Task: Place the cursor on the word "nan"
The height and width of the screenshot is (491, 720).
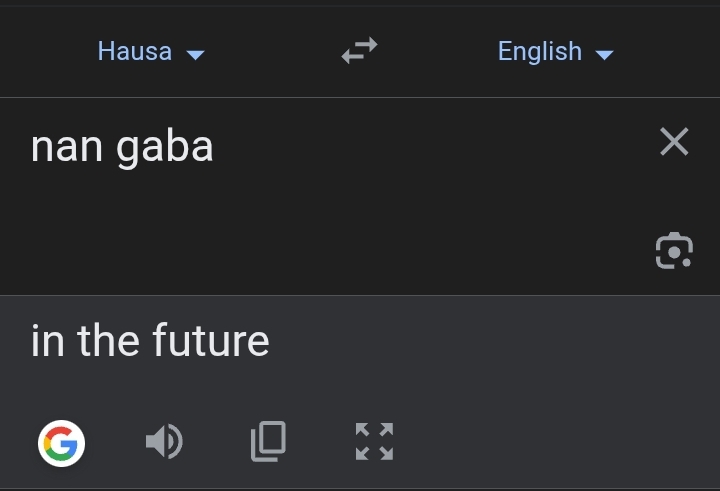Action: (x=67, y=148)
